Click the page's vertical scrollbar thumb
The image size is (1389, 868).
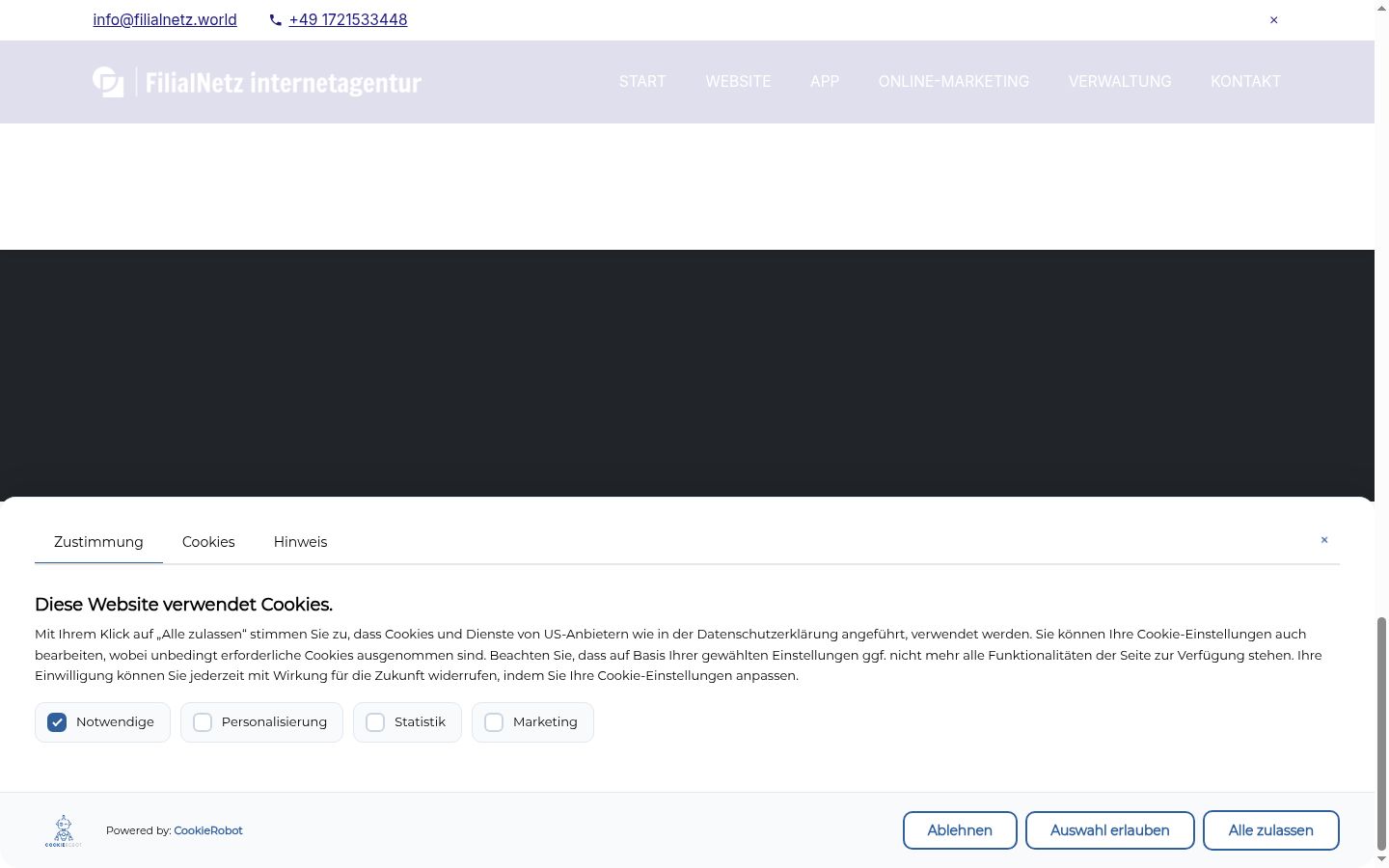click(x=1381, y=733)
